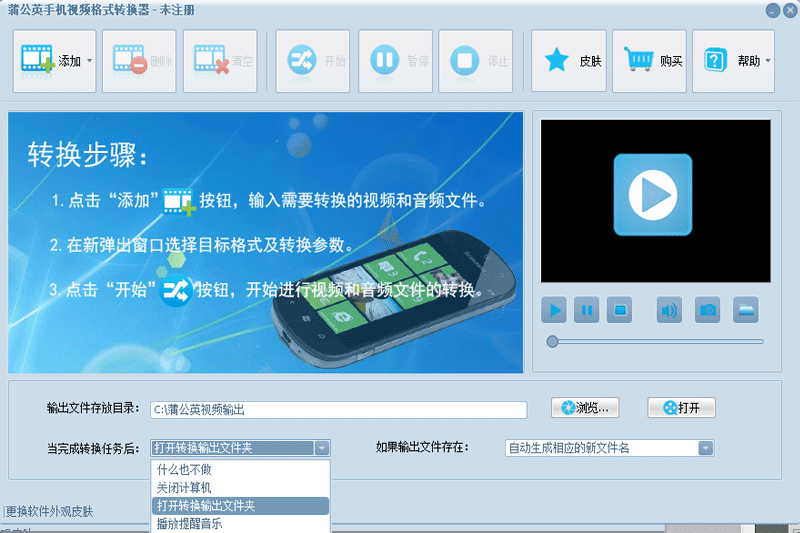Expand the 添加 button's dropdown arrow
Viewport: 800px width, 533px height.
pyautogui.click(x=90, y=61)
